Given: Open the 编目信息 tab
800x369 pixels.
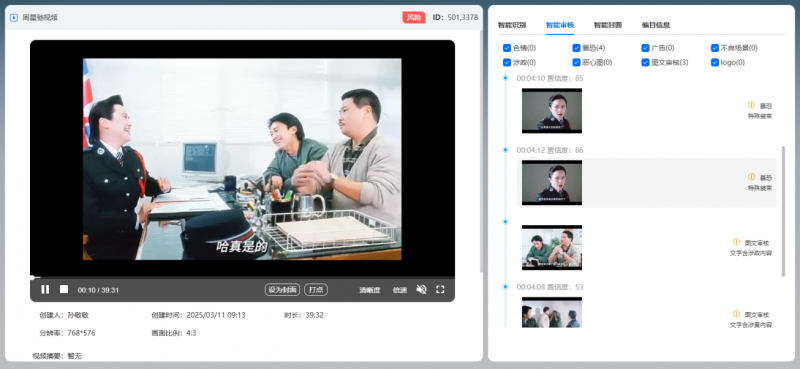Looking at the screenshot, I should 656,24.
